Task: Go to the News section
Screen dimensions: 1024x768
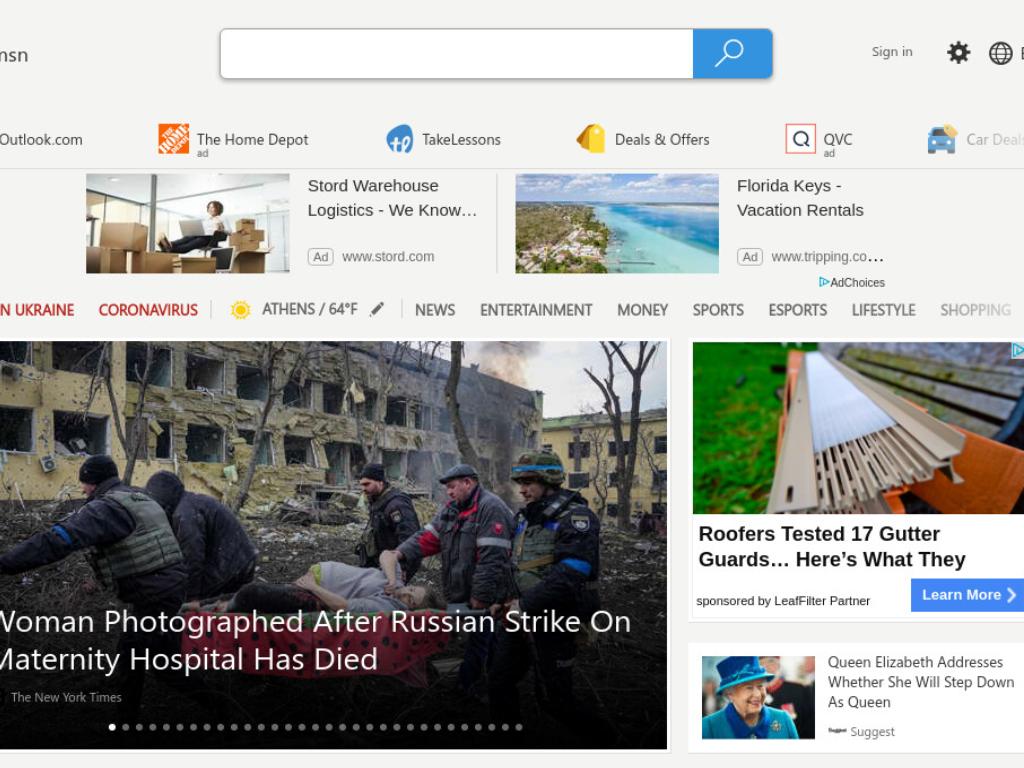Action: [x=435, y=310]
